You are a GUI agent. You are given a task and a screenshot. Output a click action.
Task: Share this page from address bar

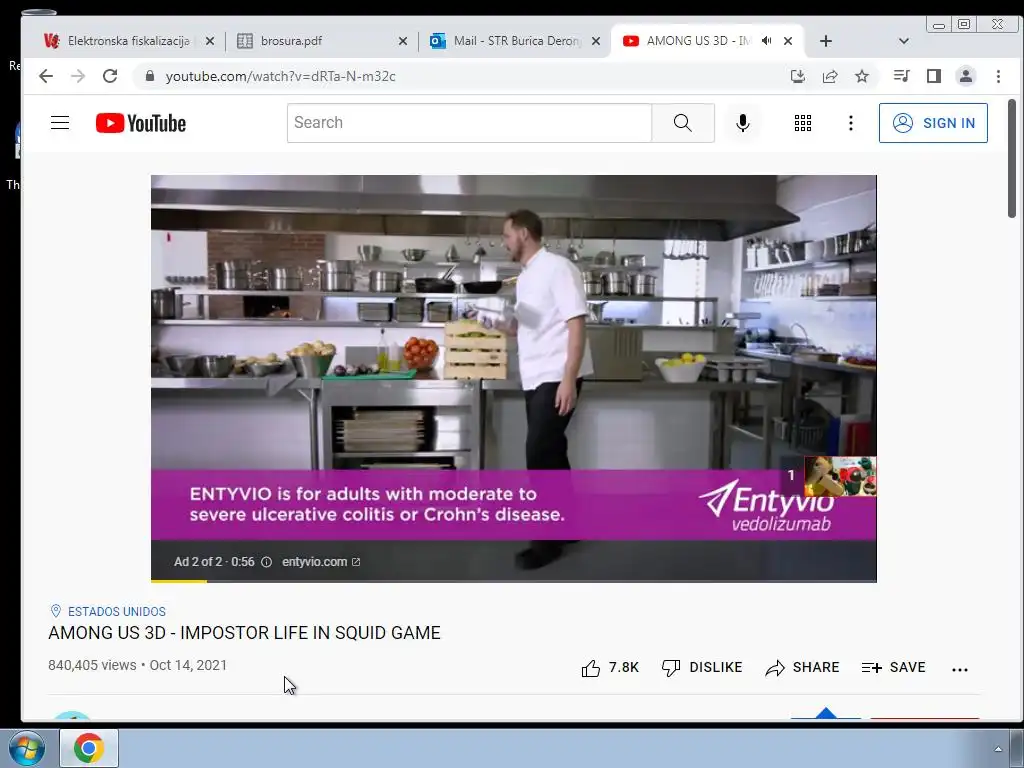(829, 76)
